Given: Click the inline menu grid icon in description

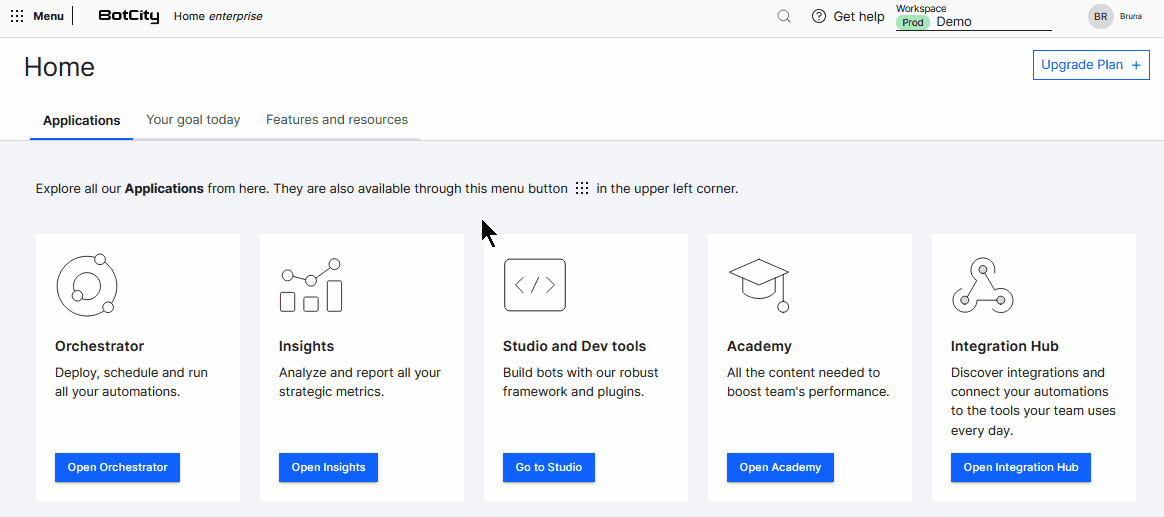Looking at the screenshot, I should 582,189.
